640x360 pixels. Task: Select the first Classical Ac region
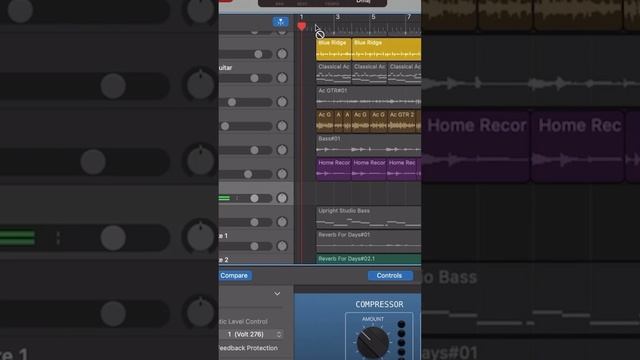[x=333, y=73]
